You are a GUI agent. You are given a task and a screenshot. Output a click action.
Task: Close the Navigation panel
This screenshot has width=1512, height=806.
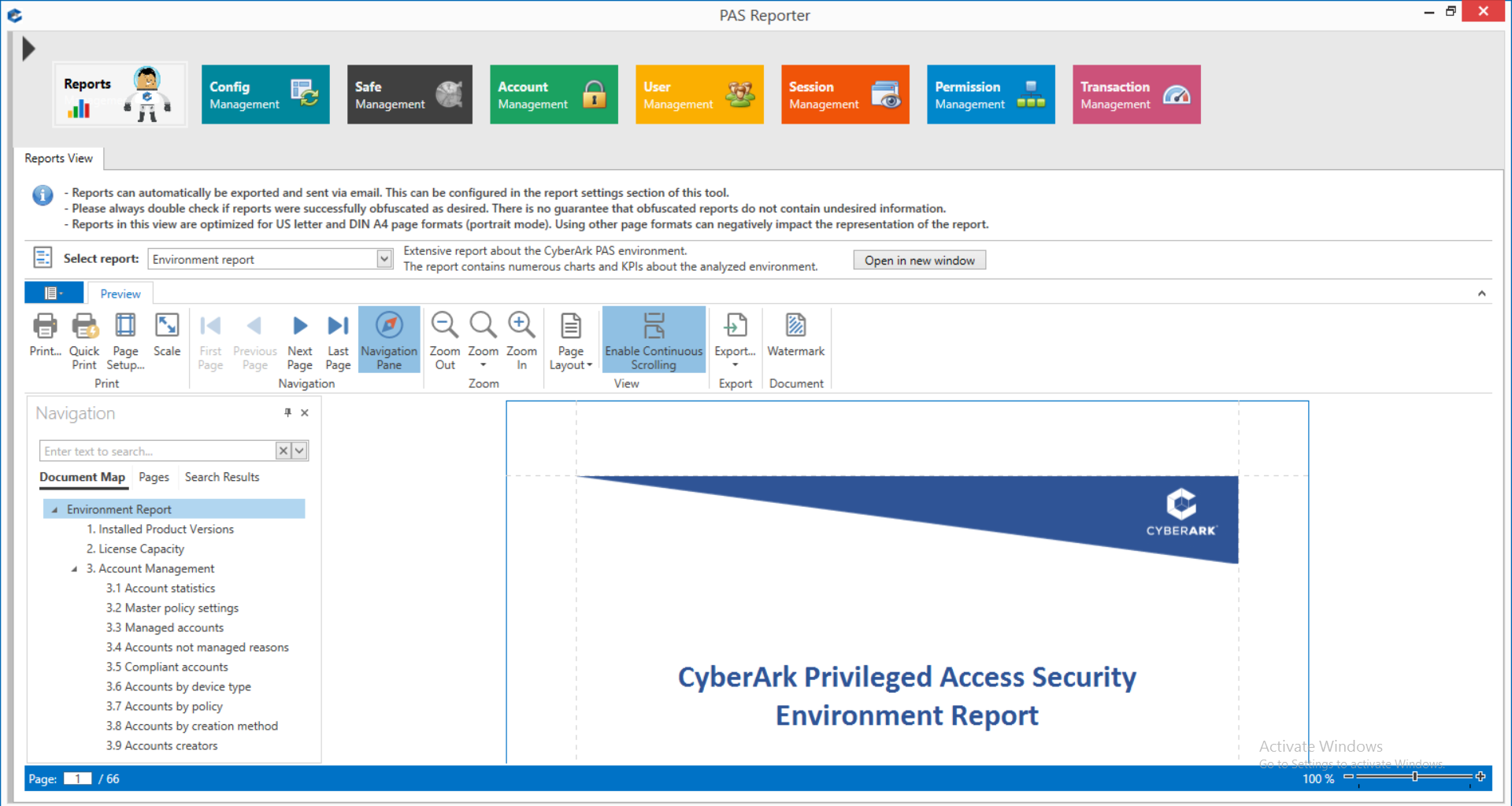pos(305,412)
